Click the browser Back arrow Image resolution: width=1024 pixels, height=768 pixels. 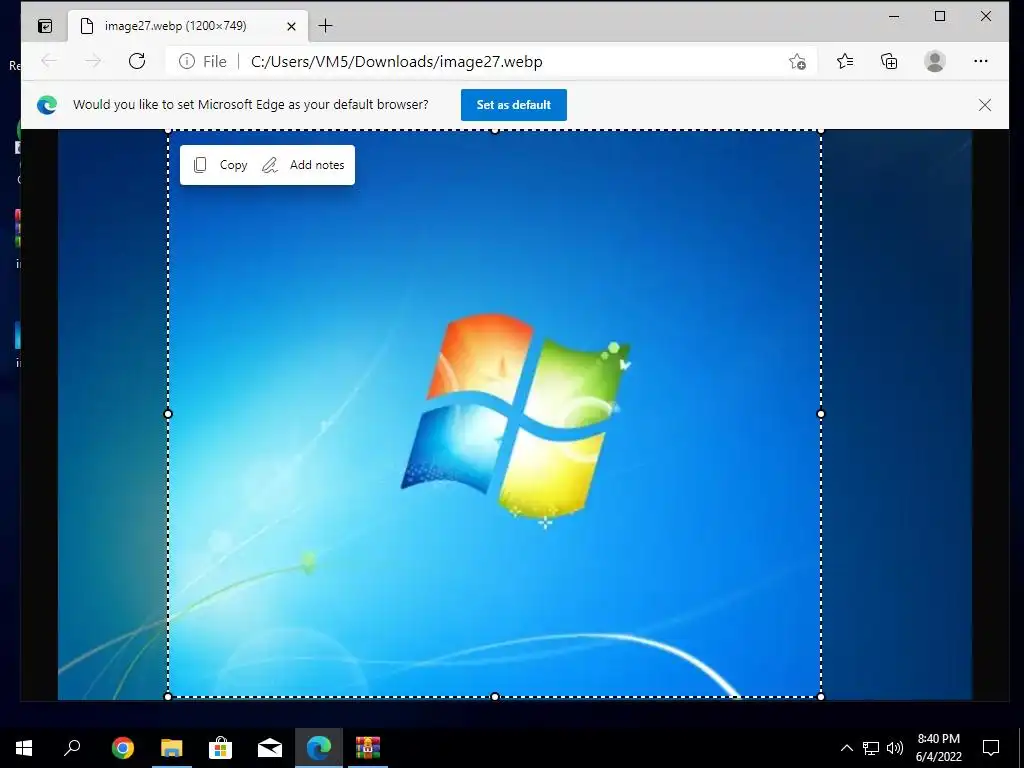click(49, 61)
